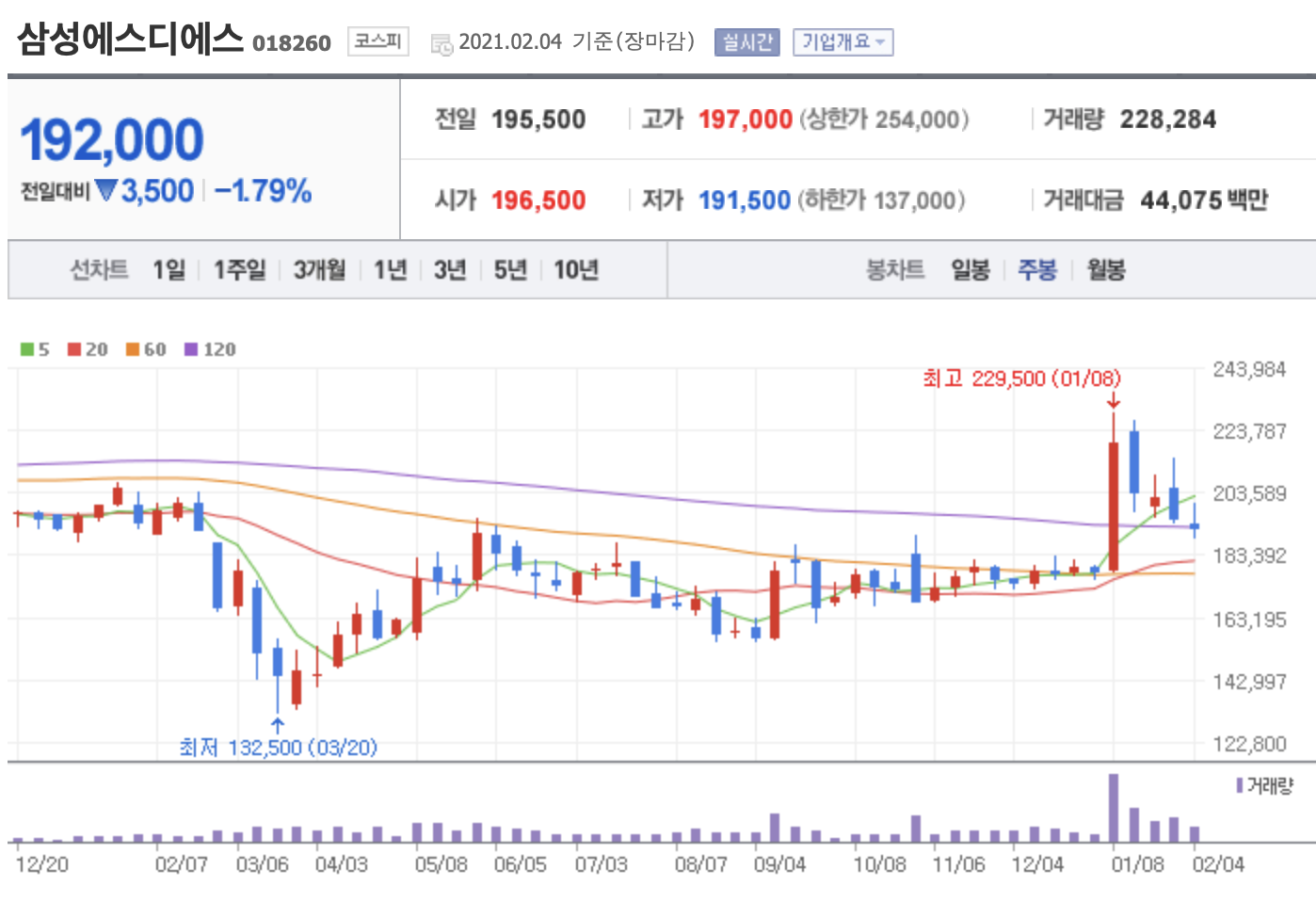Click the 거래대금 44,075 백만 value

[1205, 201]
